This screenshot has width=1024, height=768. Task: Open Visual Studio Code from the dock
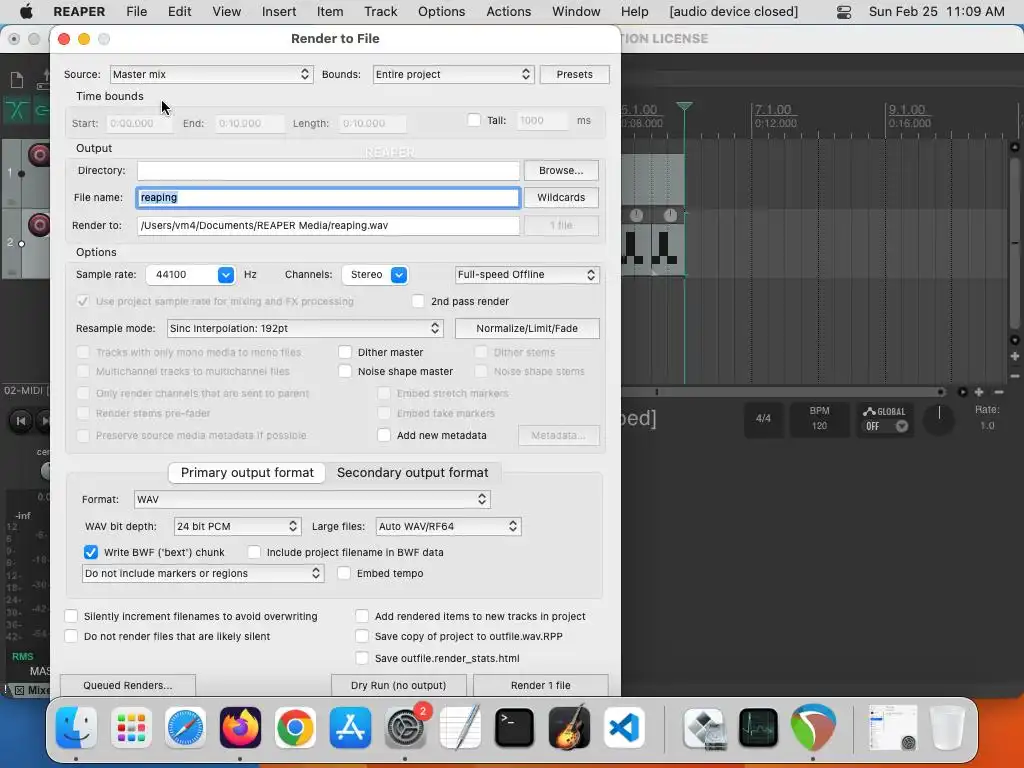pyautogui.click(x=624, y=728)
